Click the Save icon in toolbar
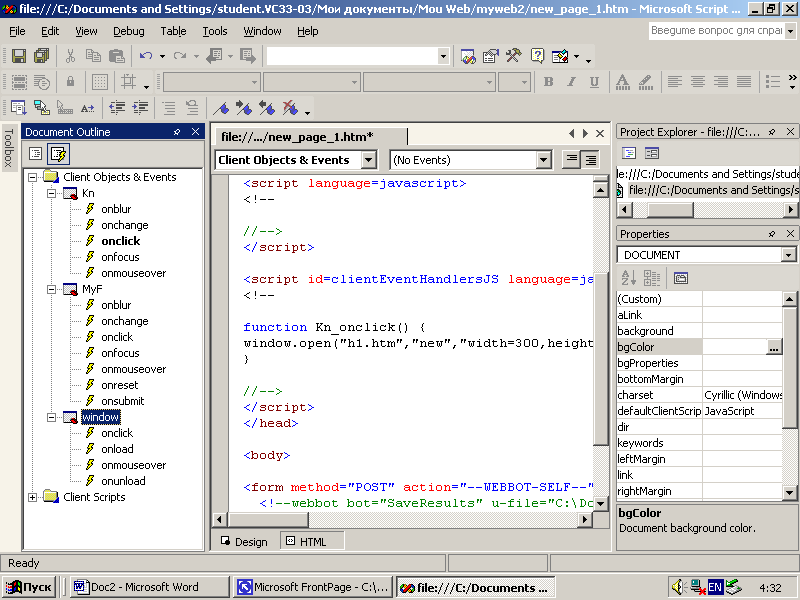This screenshot has width=800, height=600. pyautogui.click(x=19, y=56)
